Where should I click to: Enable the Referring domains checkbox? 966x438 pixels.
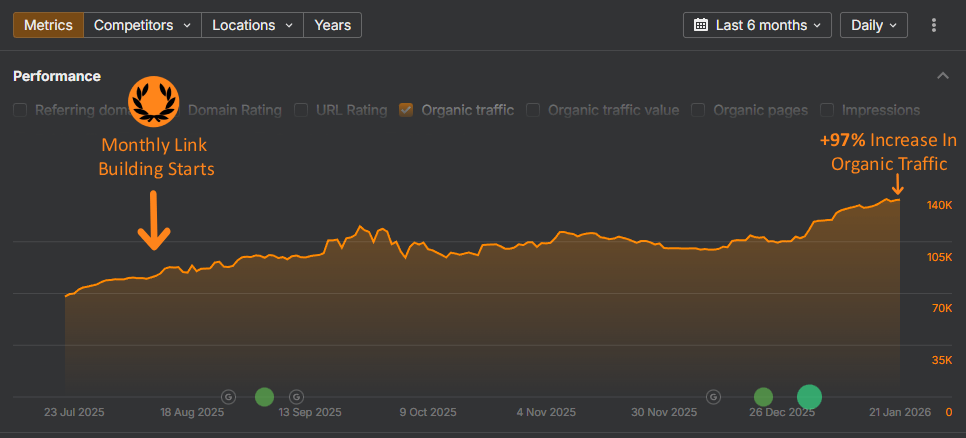coord(20,110)
